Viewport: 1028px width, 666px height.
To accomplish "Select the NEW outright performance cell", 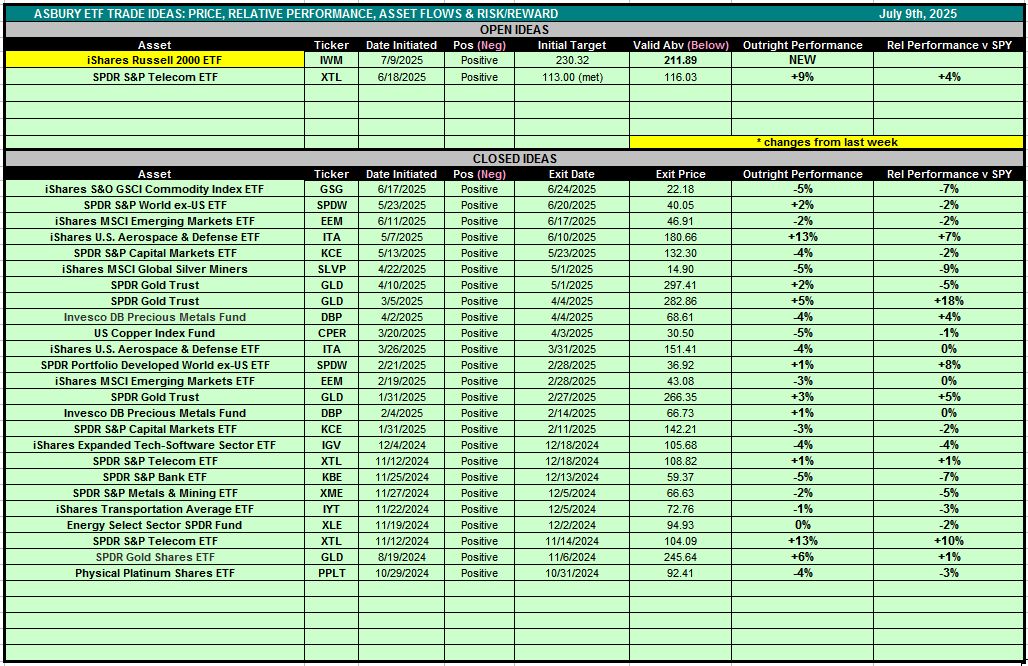I will 802,60.
